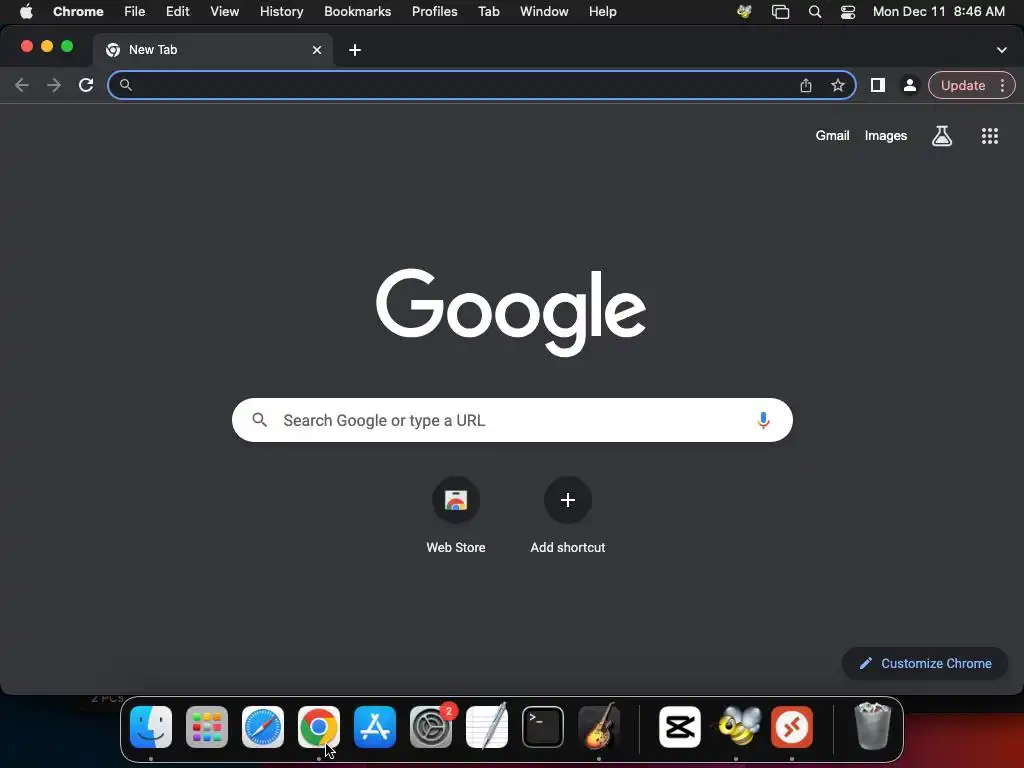Open the Tab menu
Screen dimensions: 1024x768
488,12
